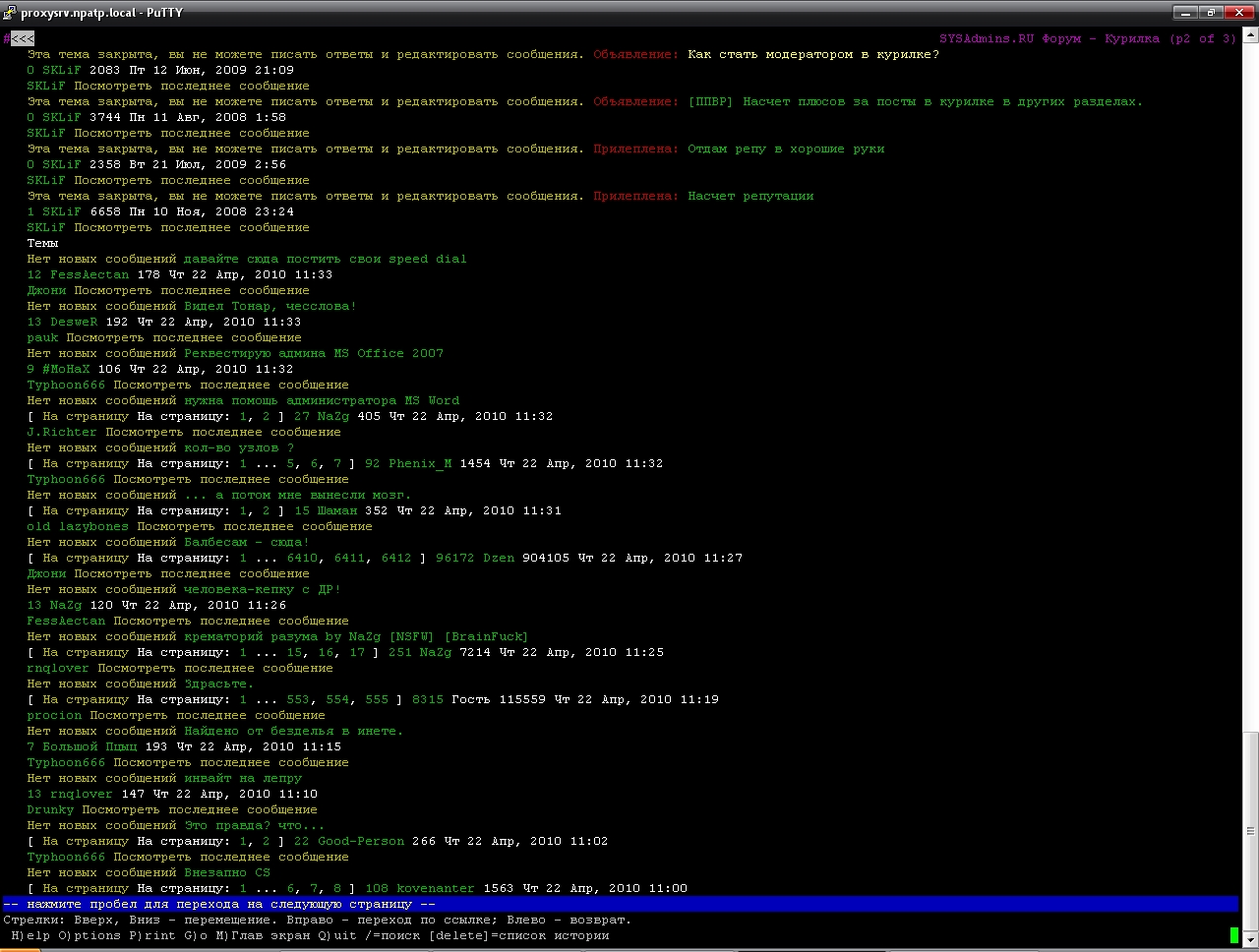This screenshot has width=1259, height=952.
Task: View last message link next to pauk
Action: (184, 337)
